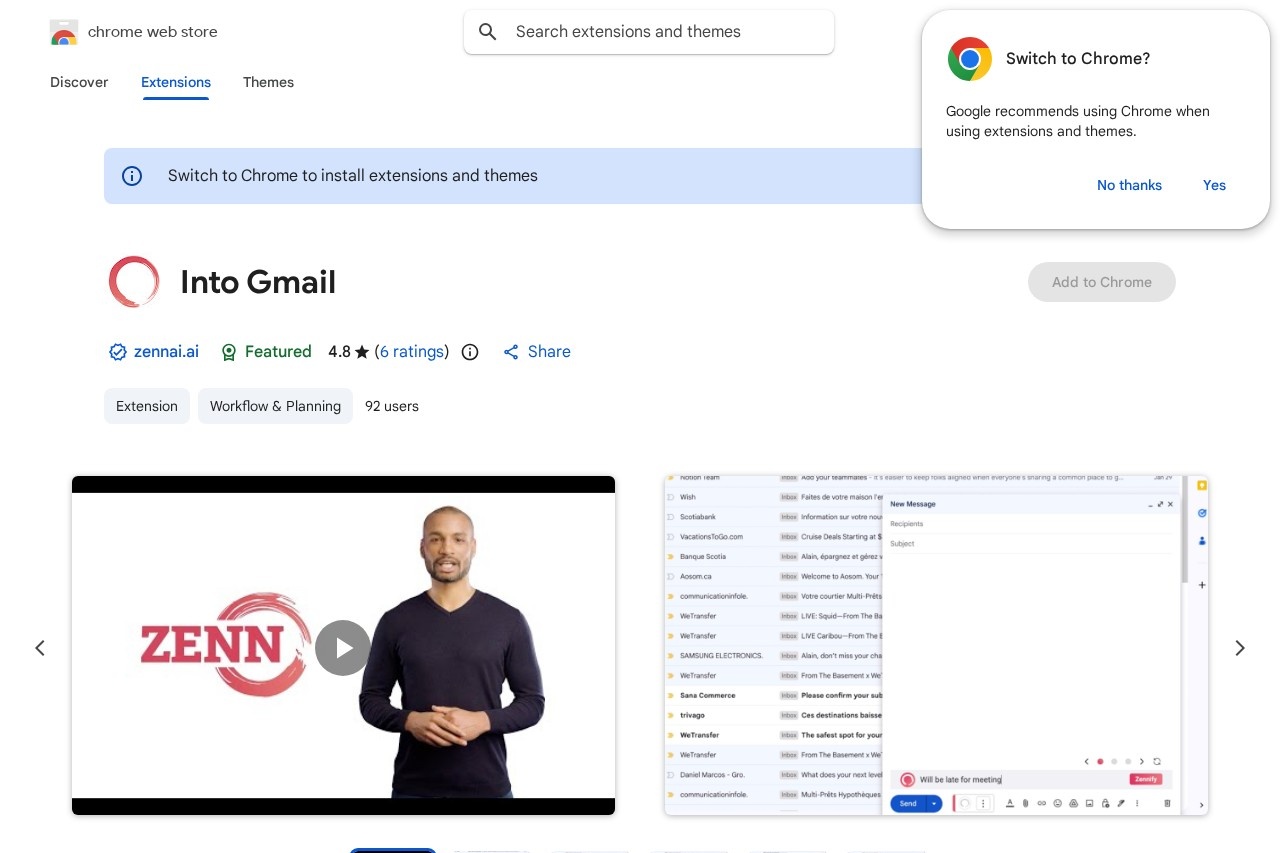Select the first screenshot thumbnail below the carousel

click(x=392, y=851)
